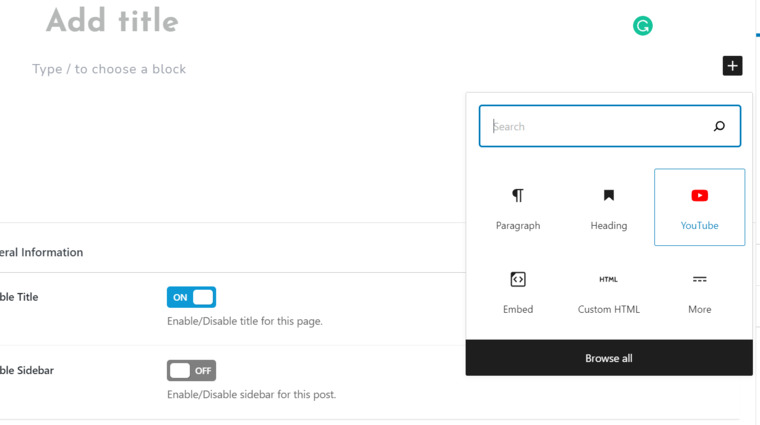Click Browse all blocks button
This screenshot has height=425, width=760.
pyautogui.click(x=608, y=358)
